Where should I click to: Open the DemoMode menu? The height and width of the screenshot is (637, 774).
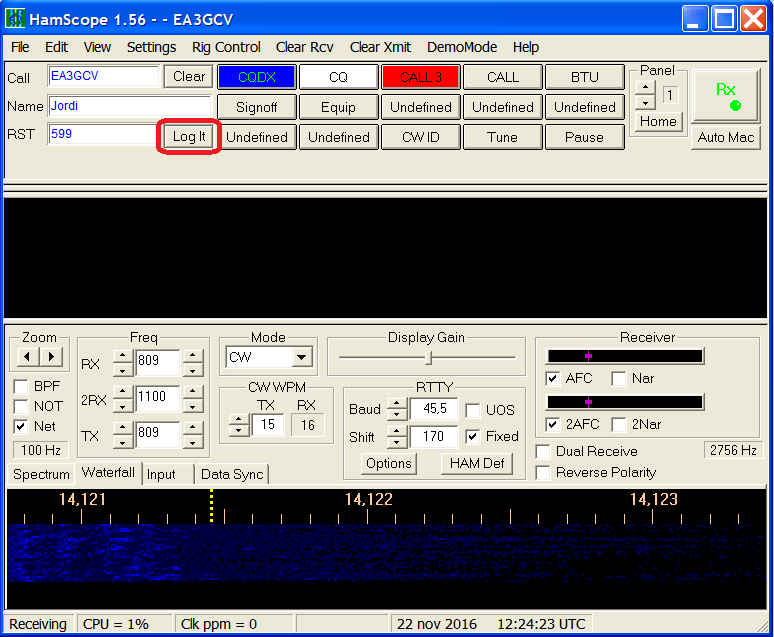461,47
